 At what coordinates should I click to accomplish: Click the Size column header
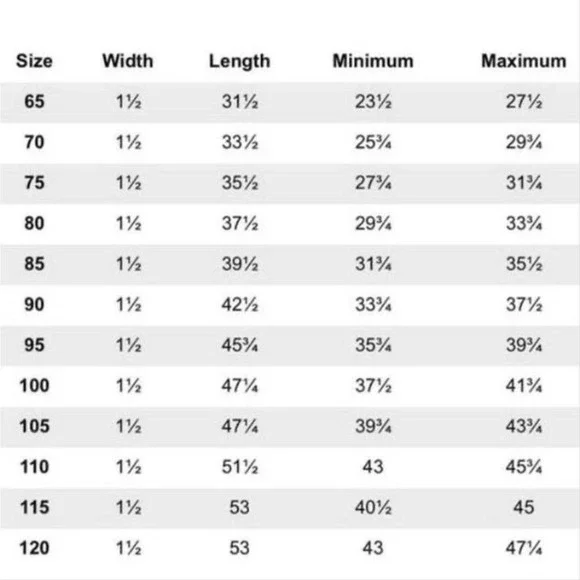34,61
